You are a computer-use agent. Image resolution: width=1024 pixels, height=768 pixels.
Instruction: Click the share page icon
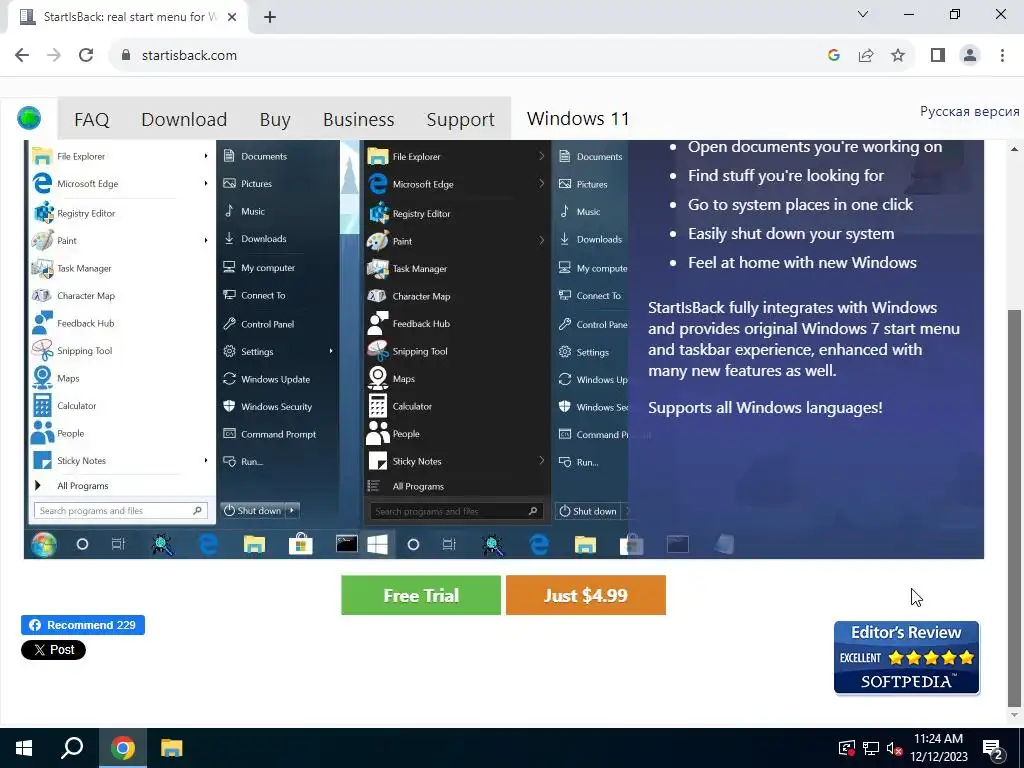coord(866,56)
